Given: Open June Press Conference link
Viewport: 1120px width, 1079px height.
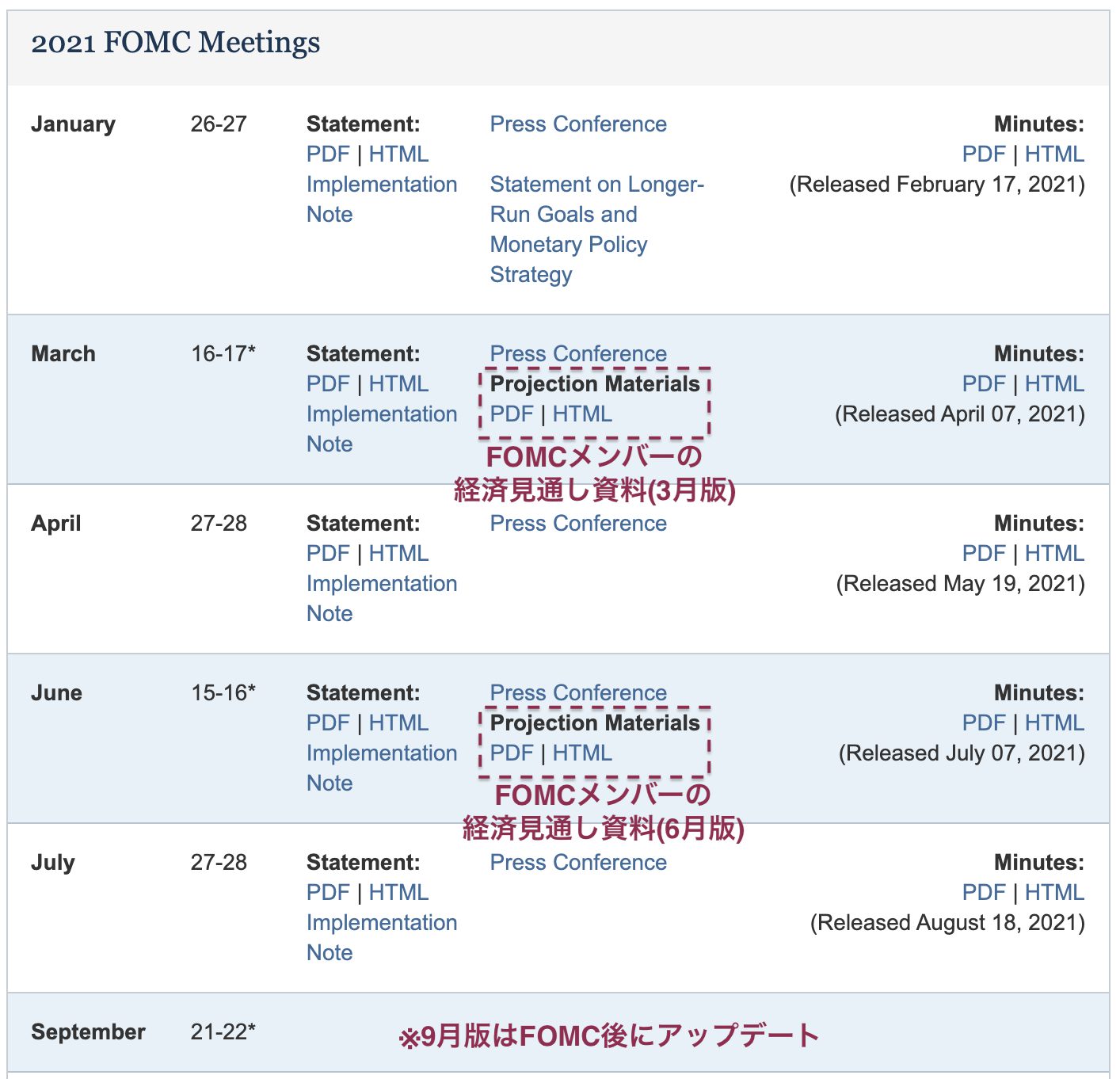Looking at the screenshot, I should [578, 693].
